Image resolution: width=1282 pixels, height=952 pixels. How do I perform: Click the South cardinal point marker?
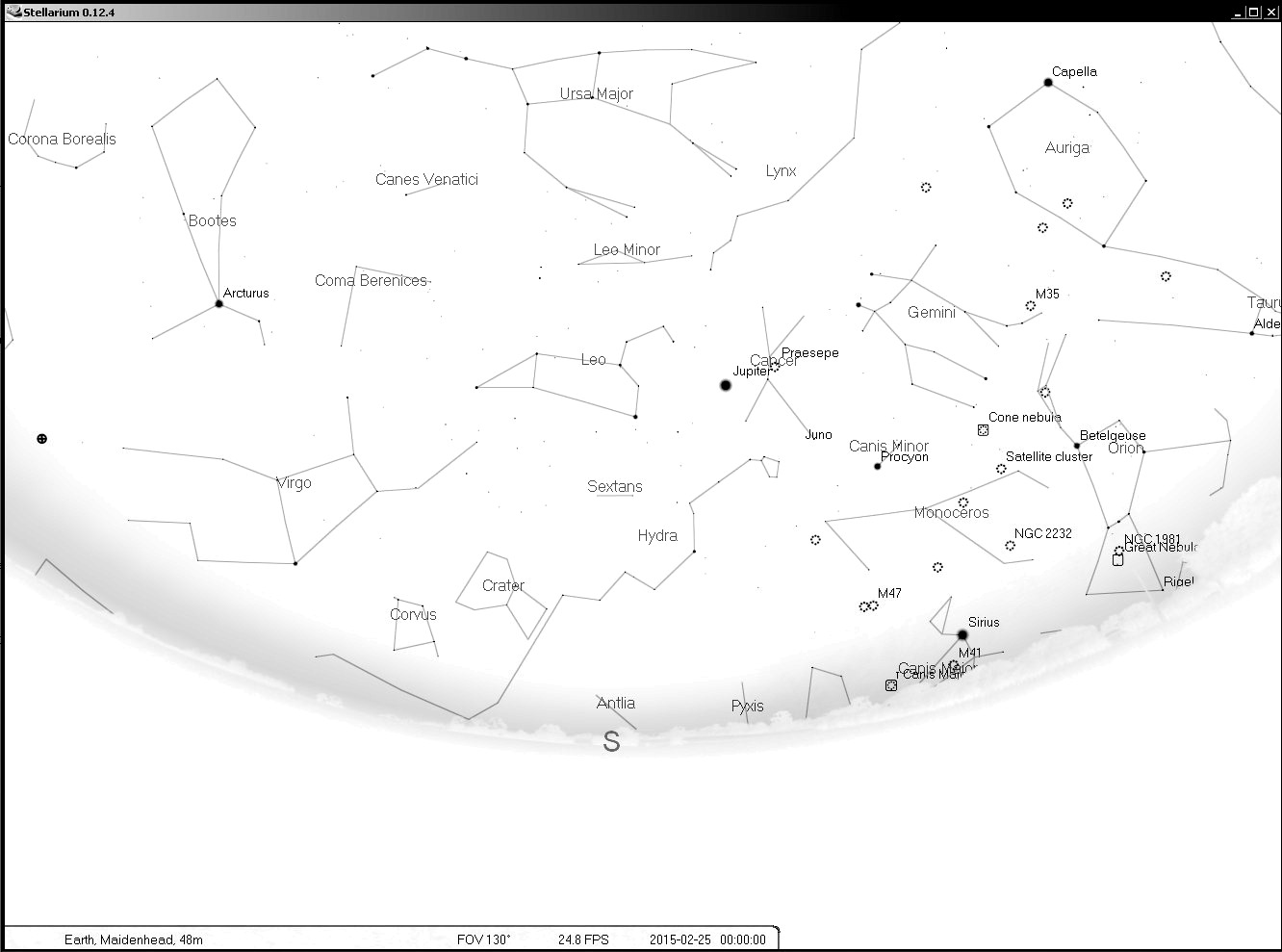pyautogui.click(x=611, y=741)
